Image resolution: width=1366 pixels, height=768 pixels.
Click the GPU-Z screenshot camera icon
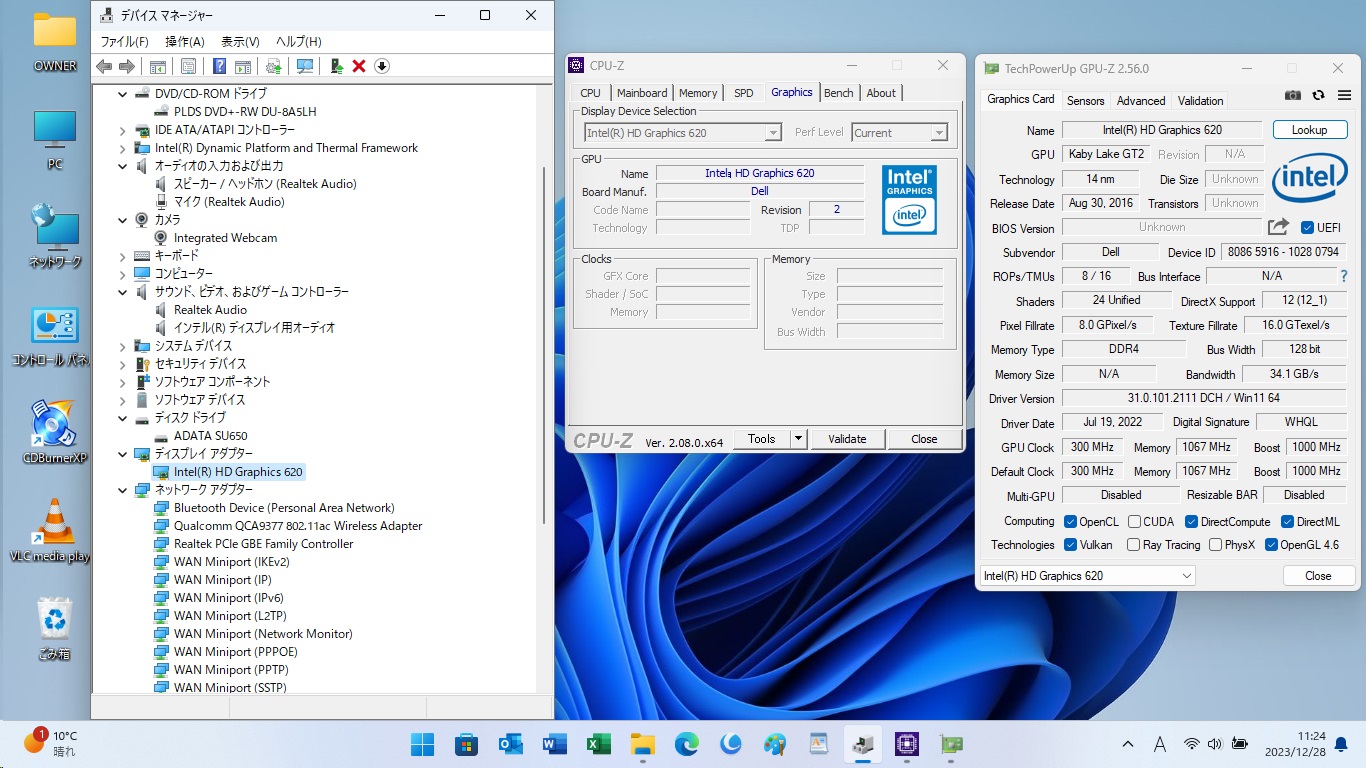pyautogui.click(x=1293, y=95)
